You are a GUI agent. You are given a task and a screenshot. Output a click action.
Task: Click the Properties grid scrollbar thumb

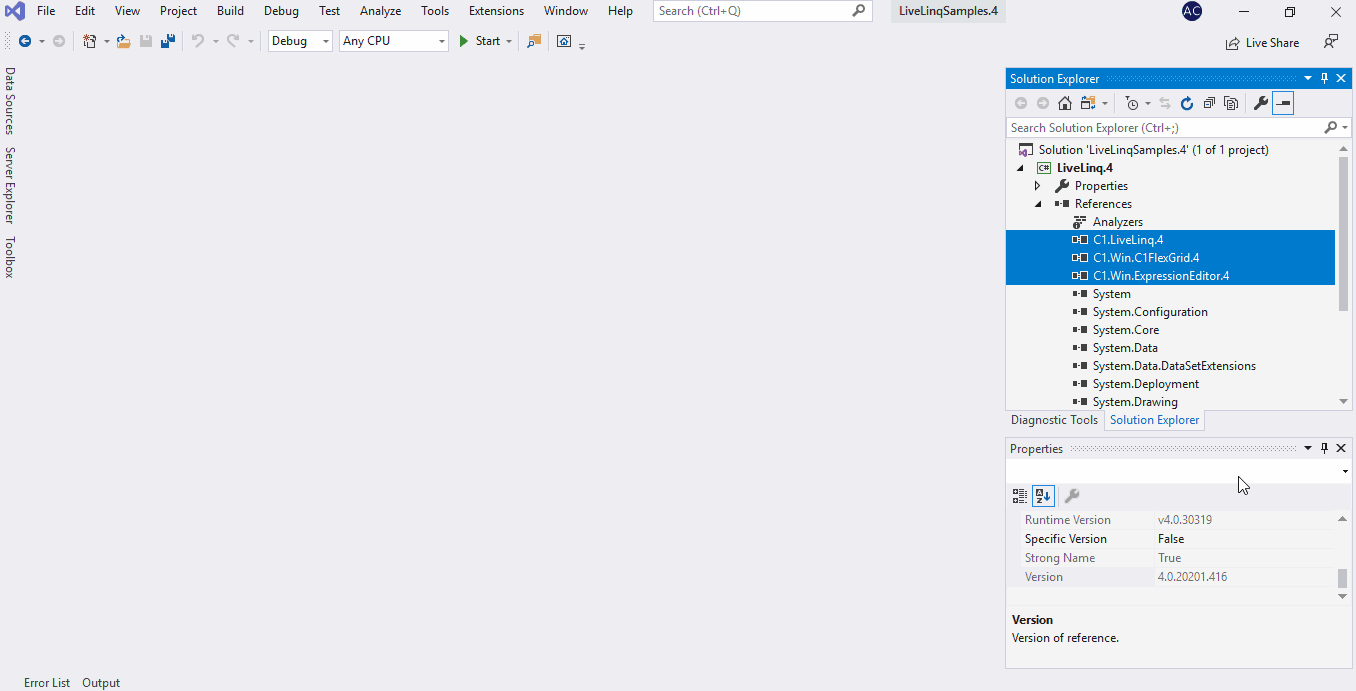(x=1343, y=578)
